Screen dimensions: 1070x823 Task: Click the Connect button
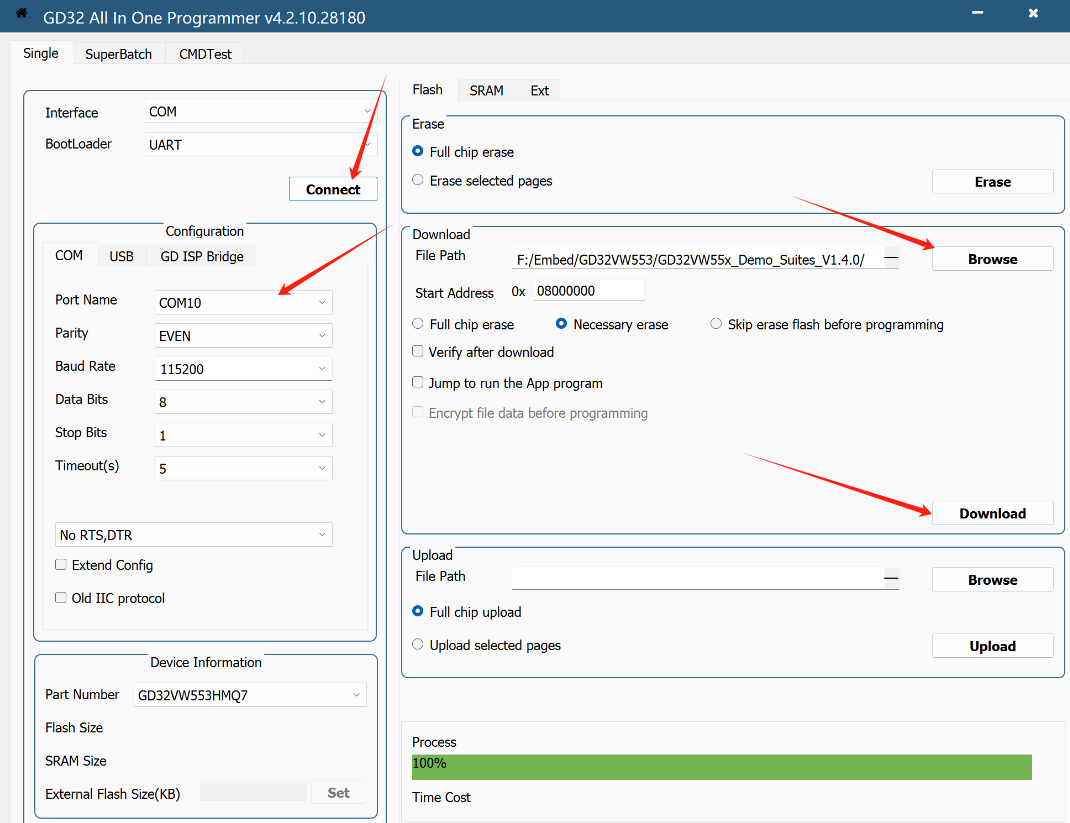[x=333, y=189]
